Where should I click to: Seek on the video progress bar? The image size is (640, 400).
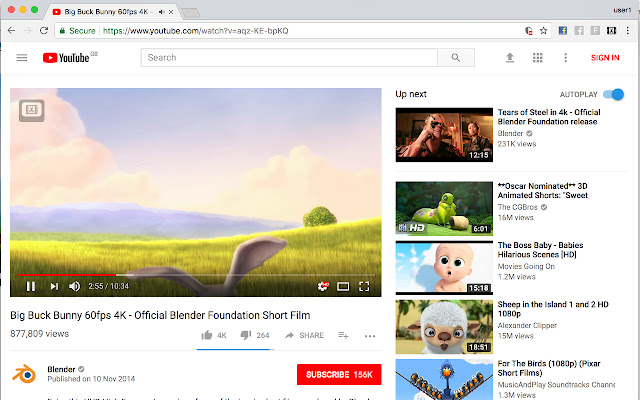(x=196, y=275)
